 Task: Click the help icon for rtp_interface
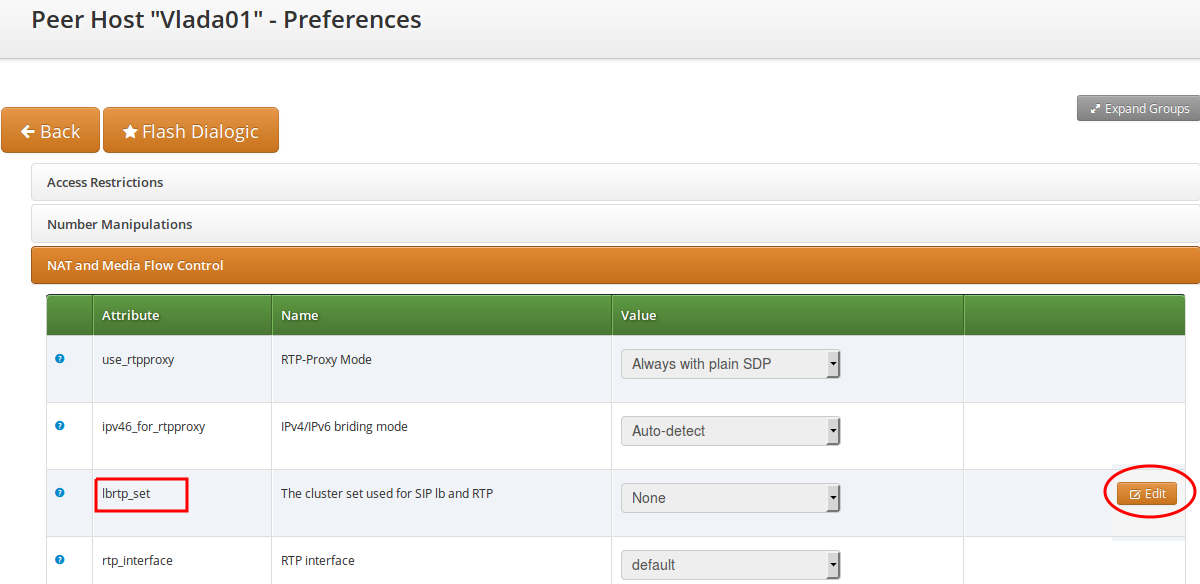point(59,559)
